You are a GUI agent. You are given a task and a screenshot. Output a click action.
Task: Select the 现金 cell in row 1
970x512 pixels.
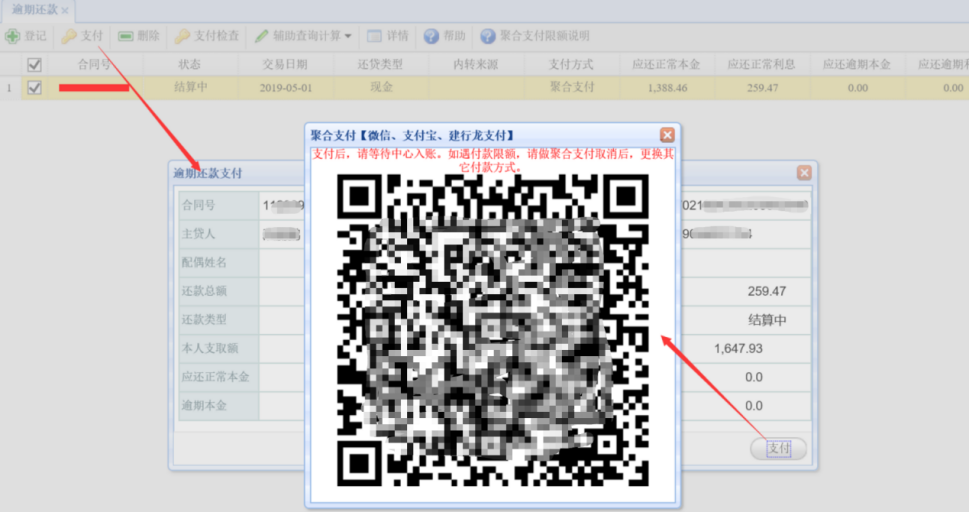click(x=380, y=88)
